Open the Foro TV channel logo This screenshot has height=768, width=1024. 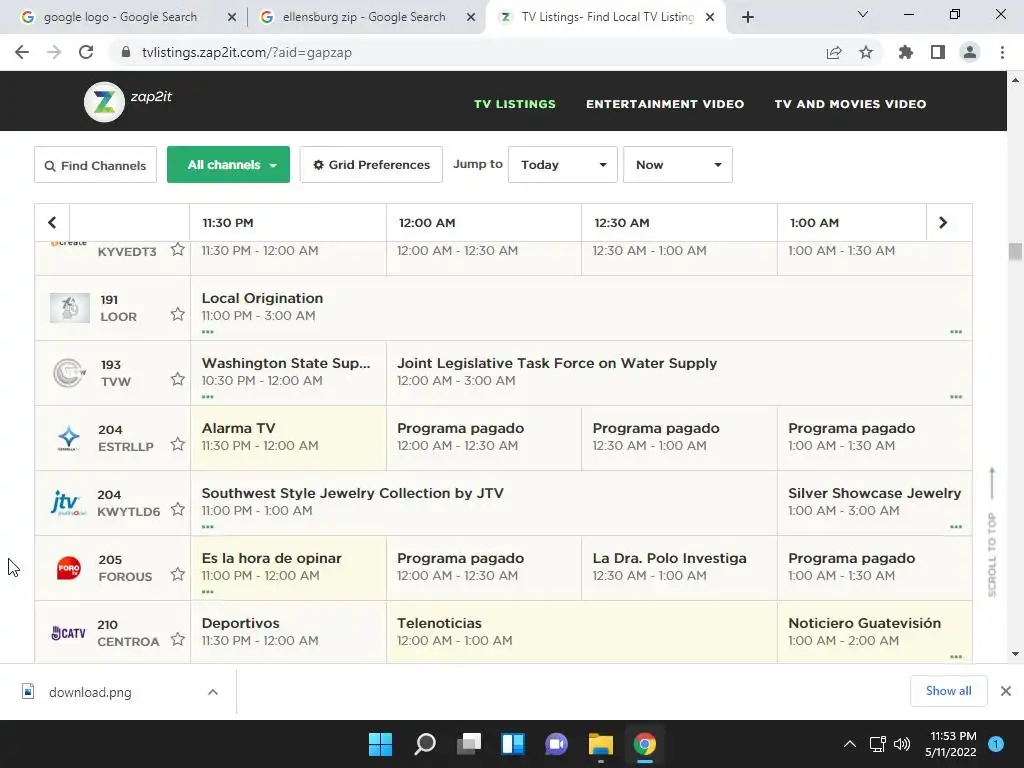[x=69, y=568]
